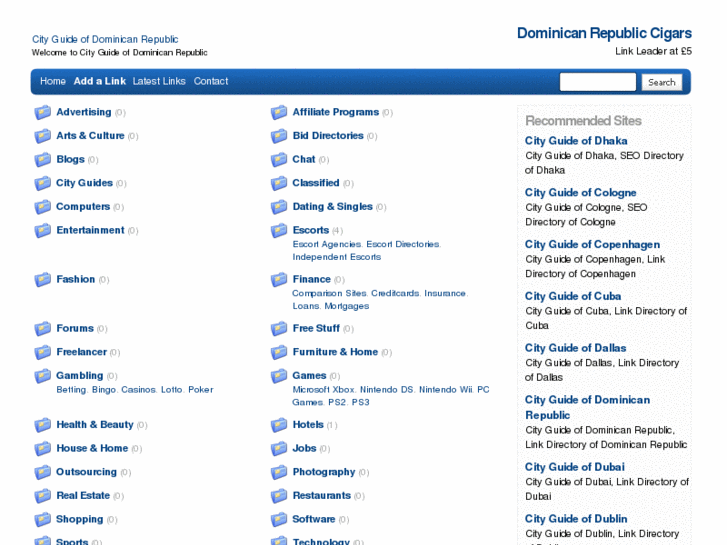Visit City Guide of Dhaka recommended site
Screen dimensions: 727x545
point(576,141)
